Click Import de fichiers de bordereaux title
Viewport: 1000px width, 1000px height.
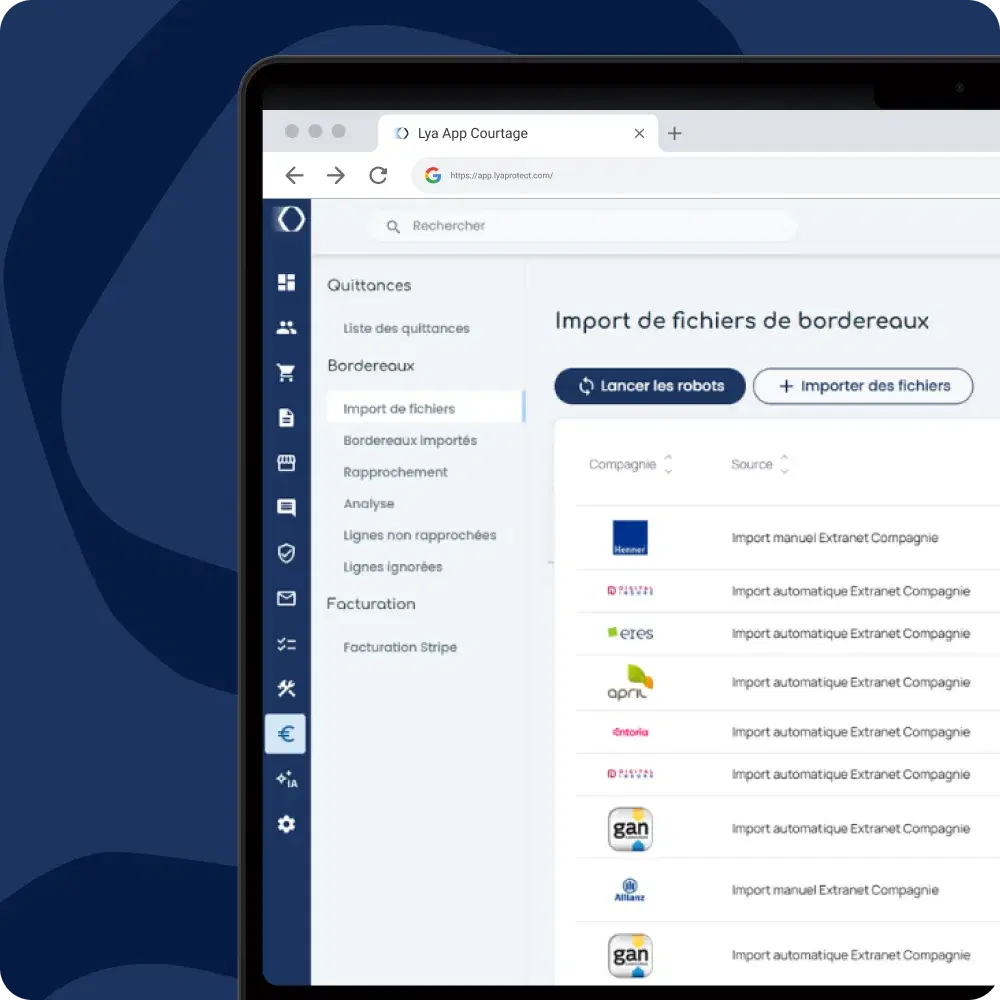[742, 321]
